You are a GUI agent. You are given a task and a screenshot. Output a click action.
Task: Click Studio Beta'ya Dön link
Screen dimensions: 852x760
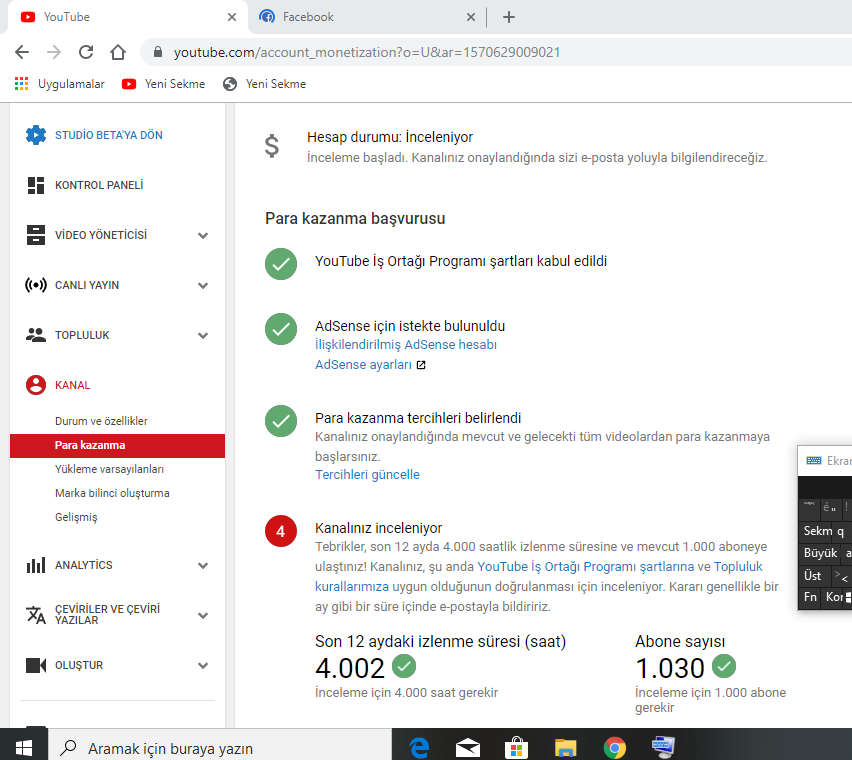tap(109, 135)
